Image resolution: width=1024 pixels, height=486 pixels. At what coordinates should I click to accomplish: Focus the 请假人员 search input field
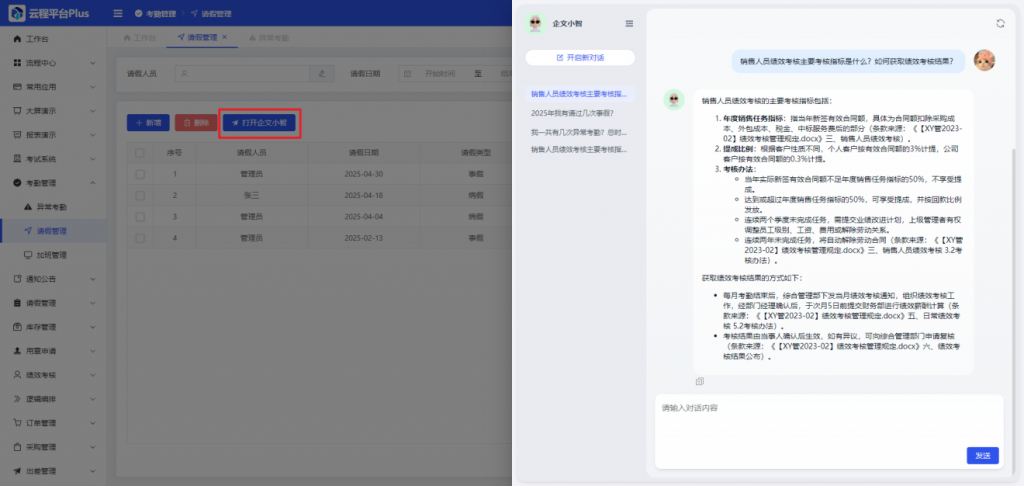[x=242, y=74]
